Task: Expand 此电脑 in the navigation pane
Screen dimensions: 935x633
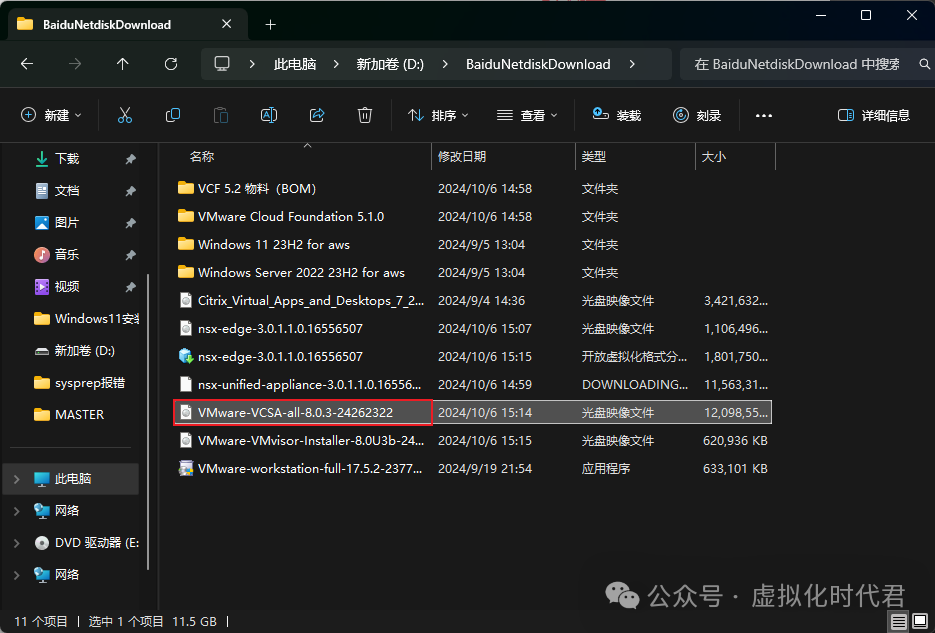Action: coord(17,479)
